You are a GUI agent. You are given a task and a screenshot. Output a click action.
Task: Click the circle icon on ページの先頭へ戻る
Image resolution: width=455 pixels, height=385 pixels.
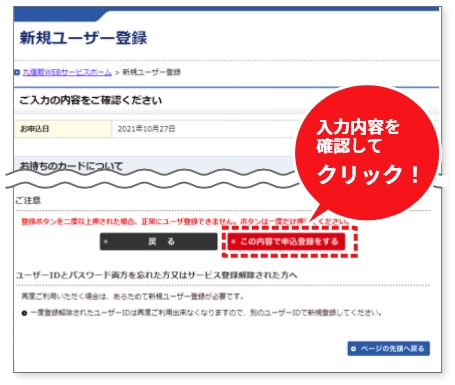click(354, 349)
